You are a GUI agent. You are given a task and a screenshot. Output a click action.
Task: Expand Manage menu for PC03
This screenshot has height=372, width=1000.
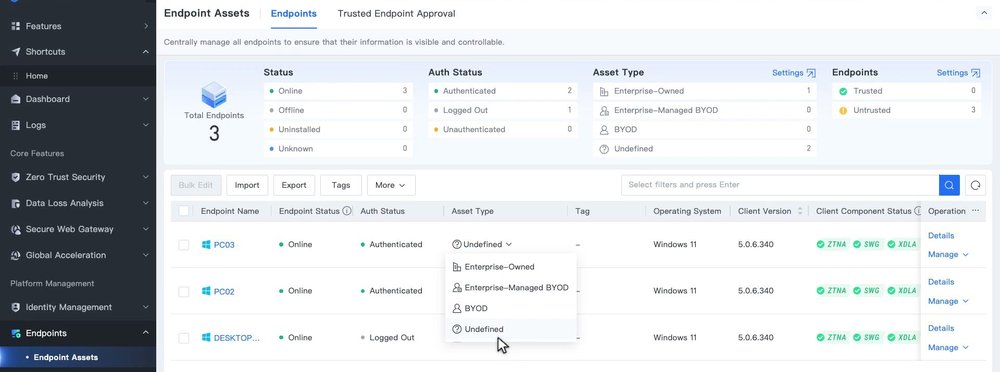pos(948,255)
